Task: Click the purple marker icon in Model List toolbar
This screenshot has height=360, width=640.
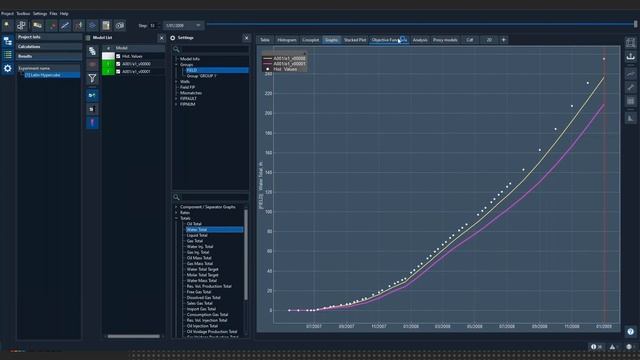Action: point(92,123)
